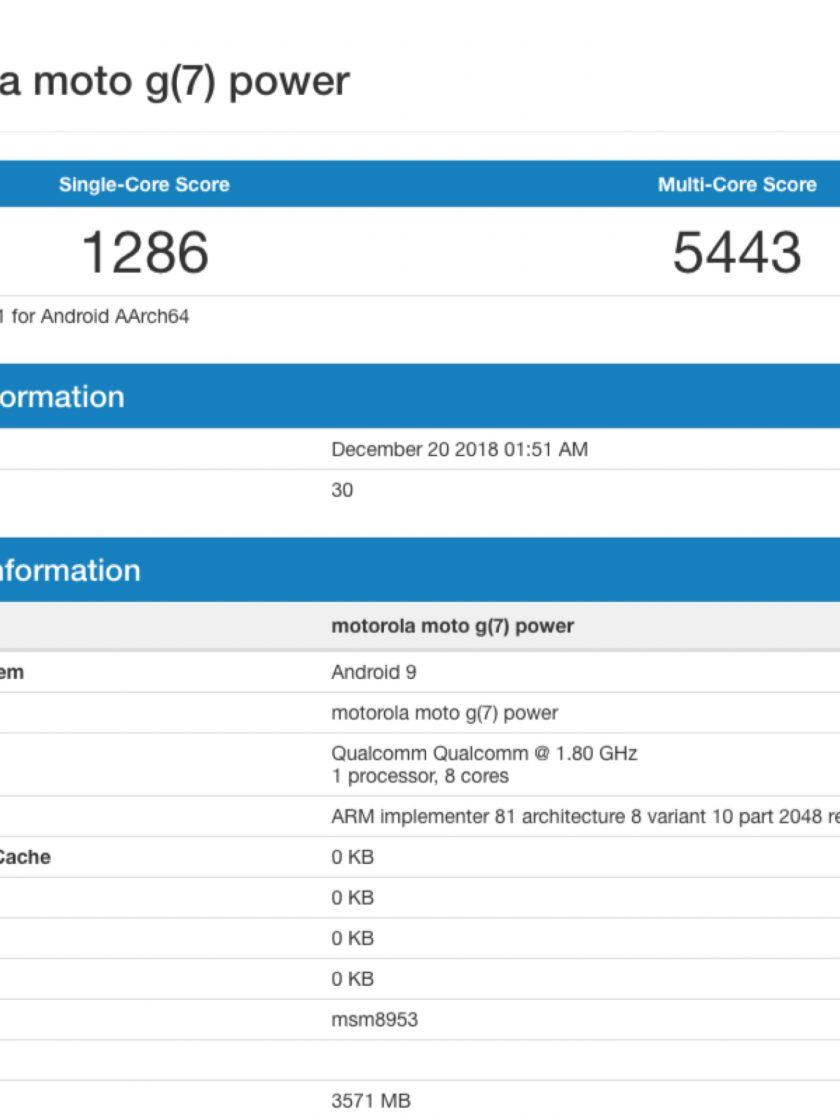Click the Android AArch64 version text
Viewport: 840px width, 1120px height.
95,317
